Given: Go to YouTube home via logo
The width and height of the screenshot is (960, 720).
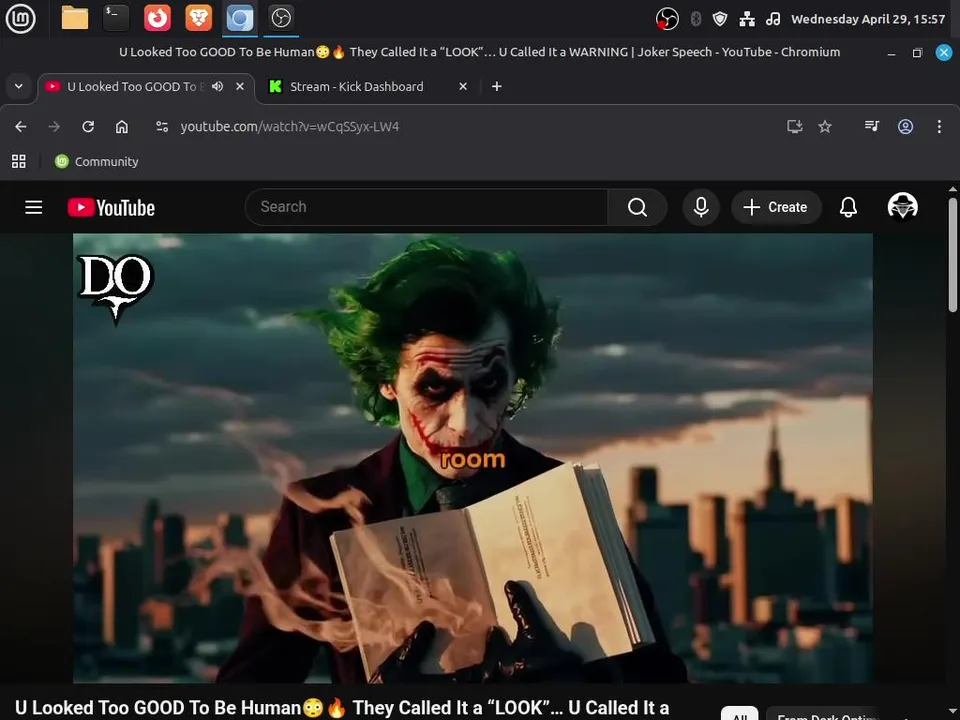Looking at the screenshot, I should click(111, 208).
